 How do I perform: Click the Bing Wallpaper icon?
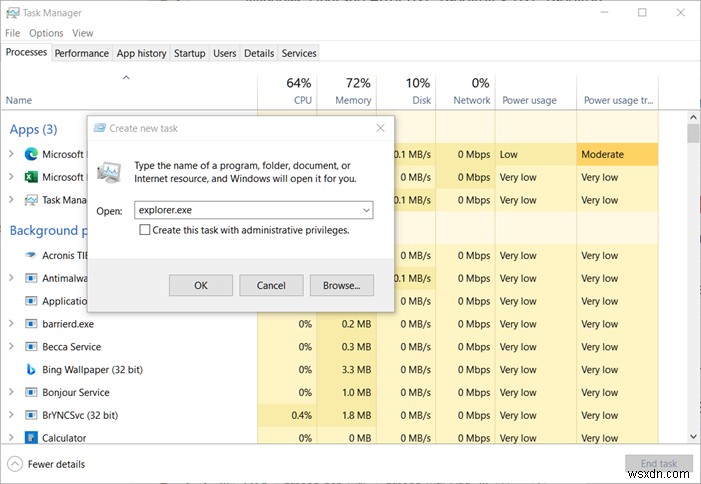[31, 369]
